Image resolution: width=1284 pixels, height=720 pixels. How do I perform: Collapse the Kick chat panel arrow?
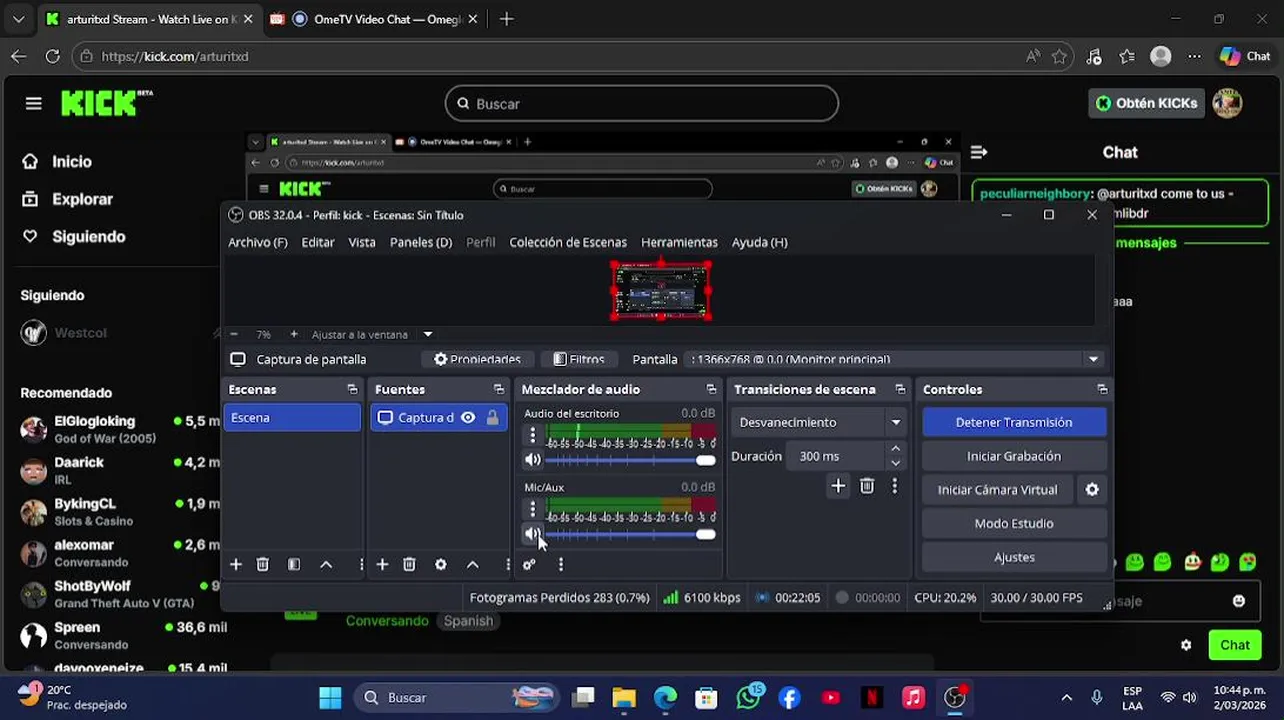coord(979,152)
